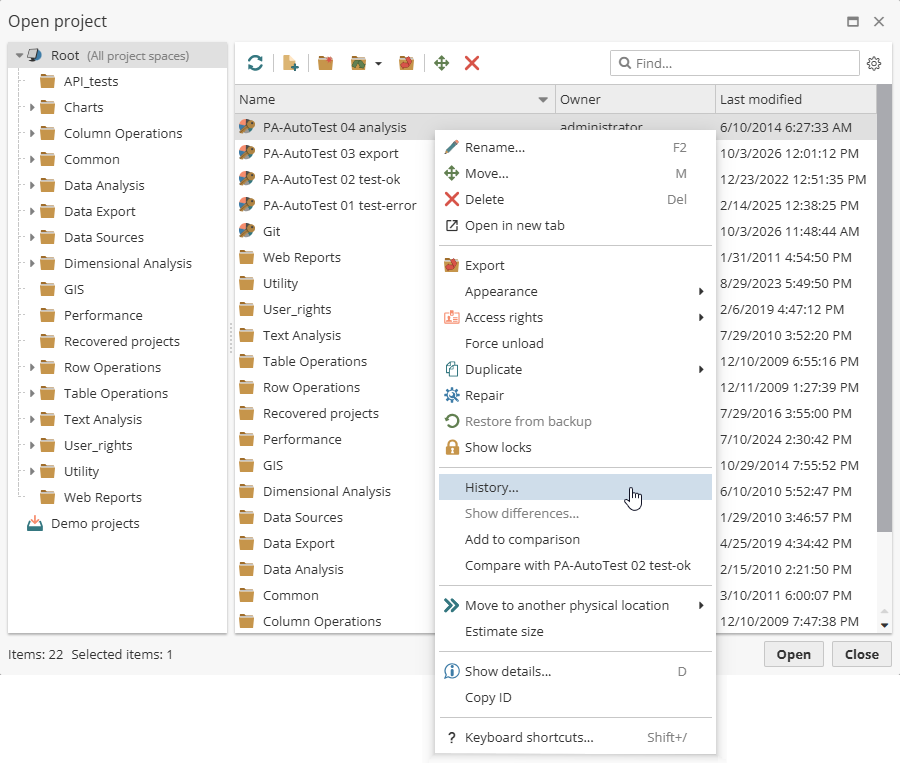Viewport: 900px width, 763px height.
Task: Expand the Column Operations tree folder
Action: [32, 133]
